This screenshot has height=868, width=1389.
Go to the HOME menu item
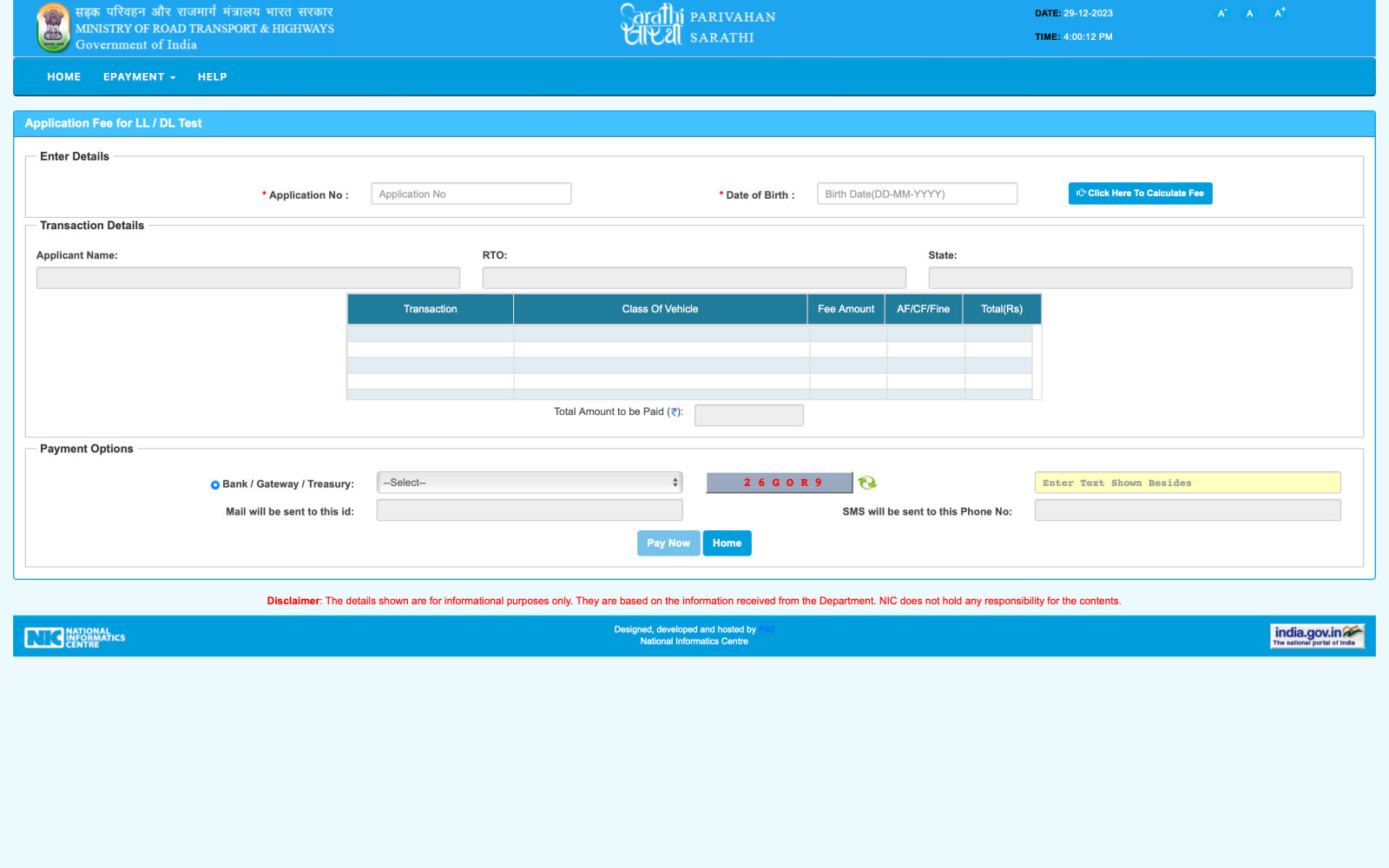point(63,77)
